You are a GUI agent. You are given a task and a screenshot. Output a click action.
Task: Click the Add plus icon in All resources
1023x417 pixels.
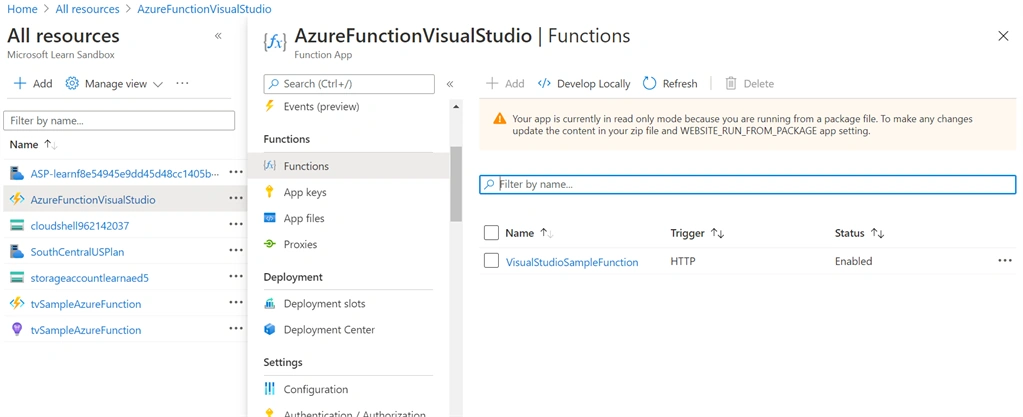pyautogui.click(x=20, y=84)
